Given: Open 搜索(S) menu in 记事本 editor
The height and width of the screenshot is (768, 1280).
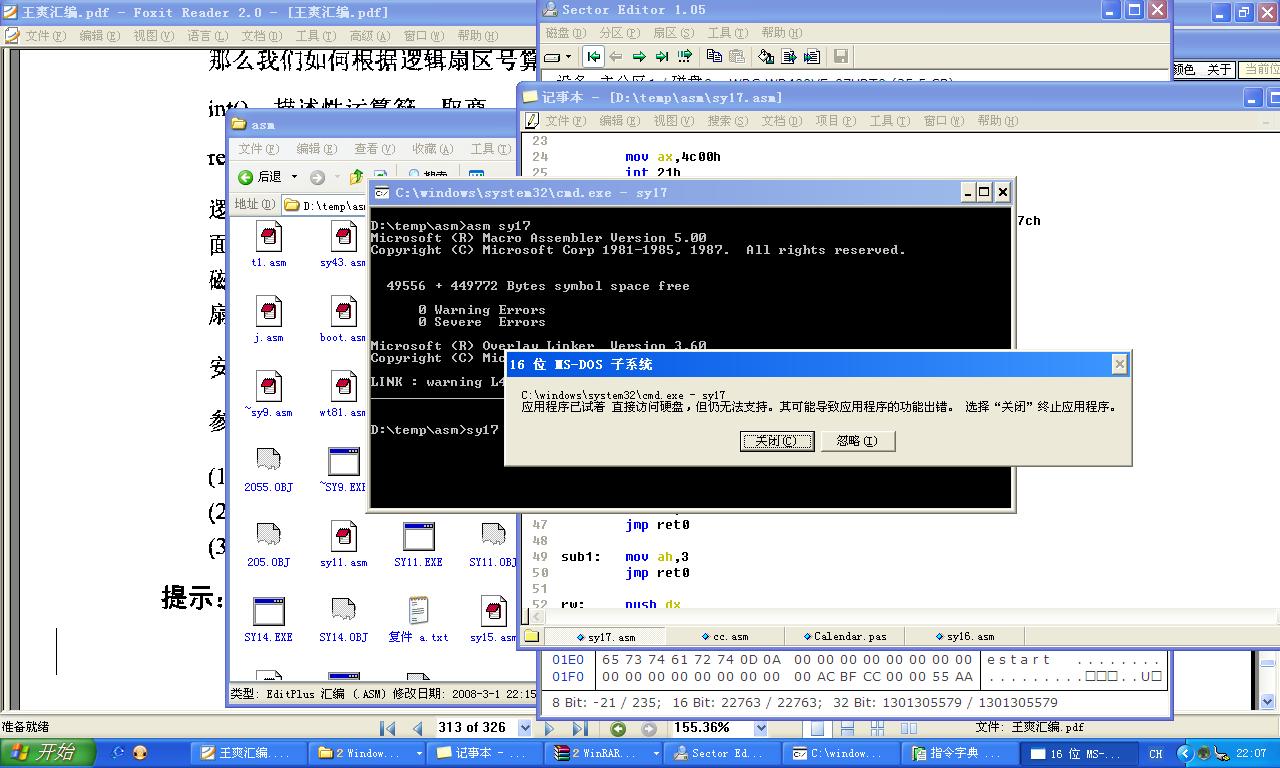Looking at the screenshot, I should point(727,121).
